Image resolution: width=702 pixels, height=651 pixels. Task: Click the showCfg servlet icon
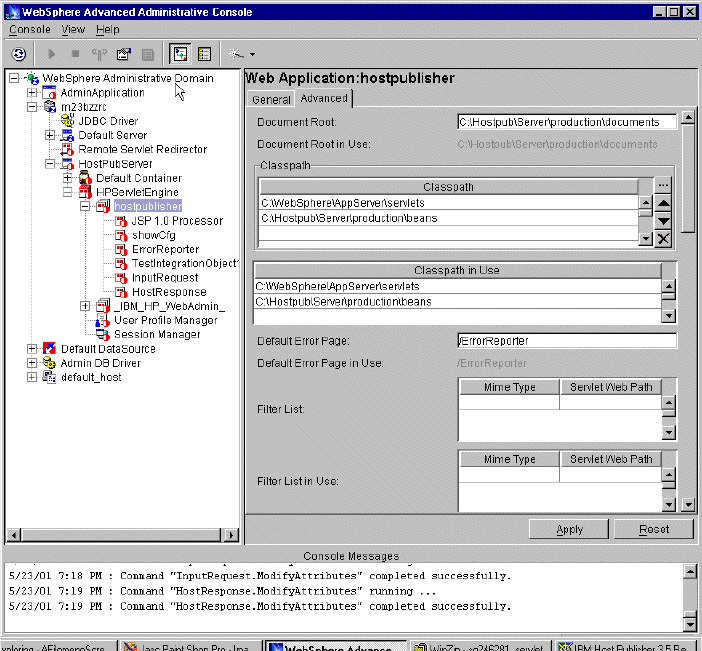click(121, 235)
